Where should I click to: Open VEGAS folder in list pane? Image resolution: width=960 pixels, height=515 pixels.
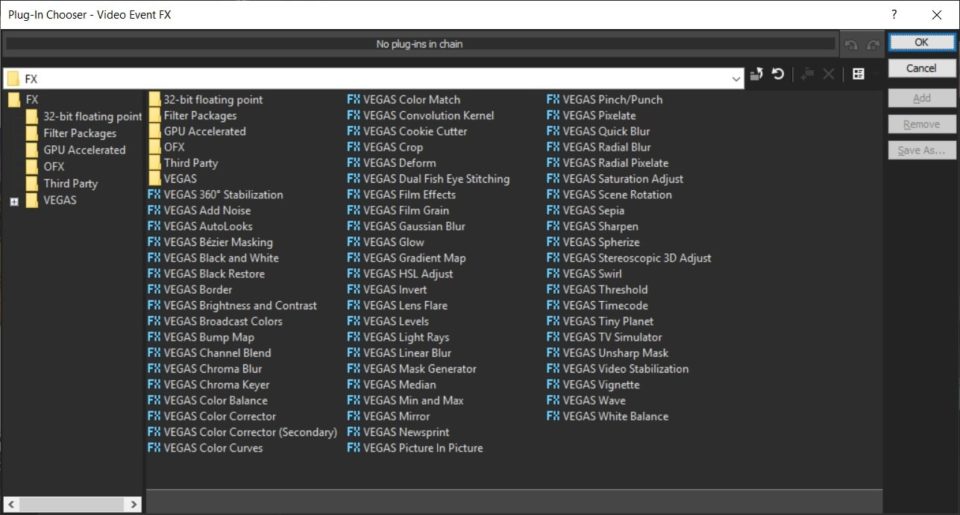pyautogui.click(x=173, y=179)
